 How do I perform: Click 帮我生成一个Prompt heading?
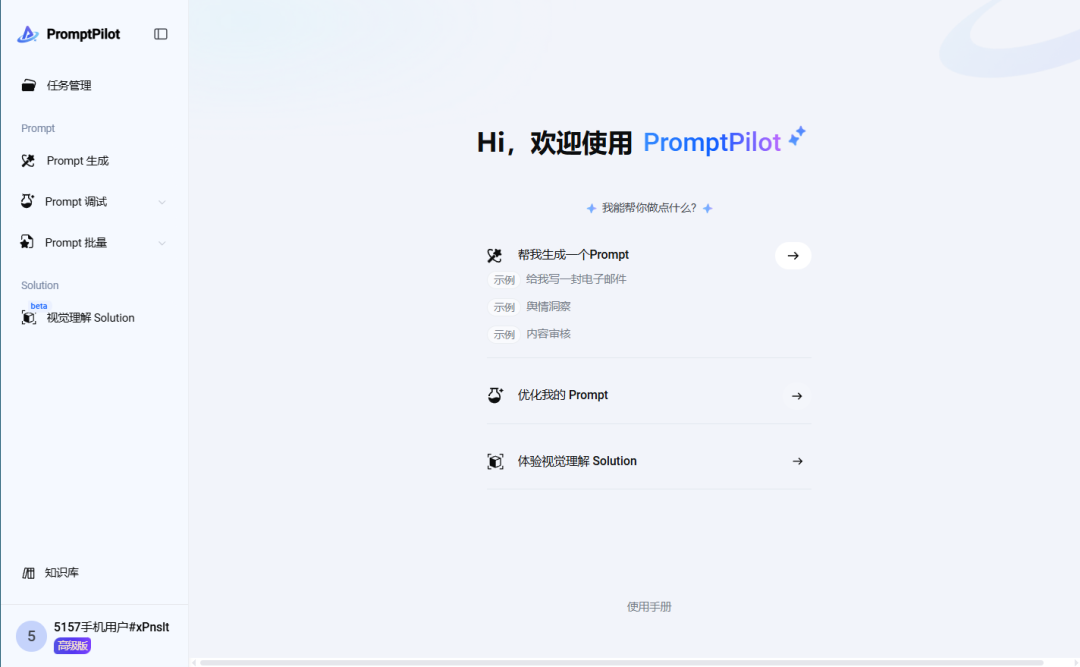coord(573,255)
